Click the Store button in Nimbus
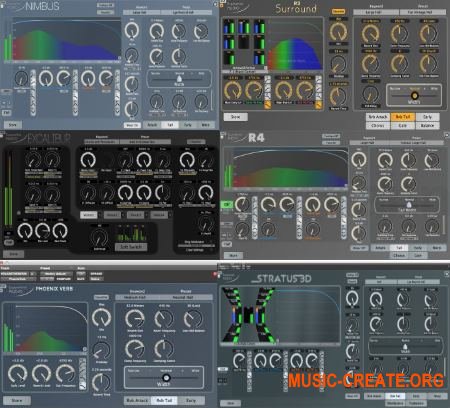450x408 pixels. 13,125
